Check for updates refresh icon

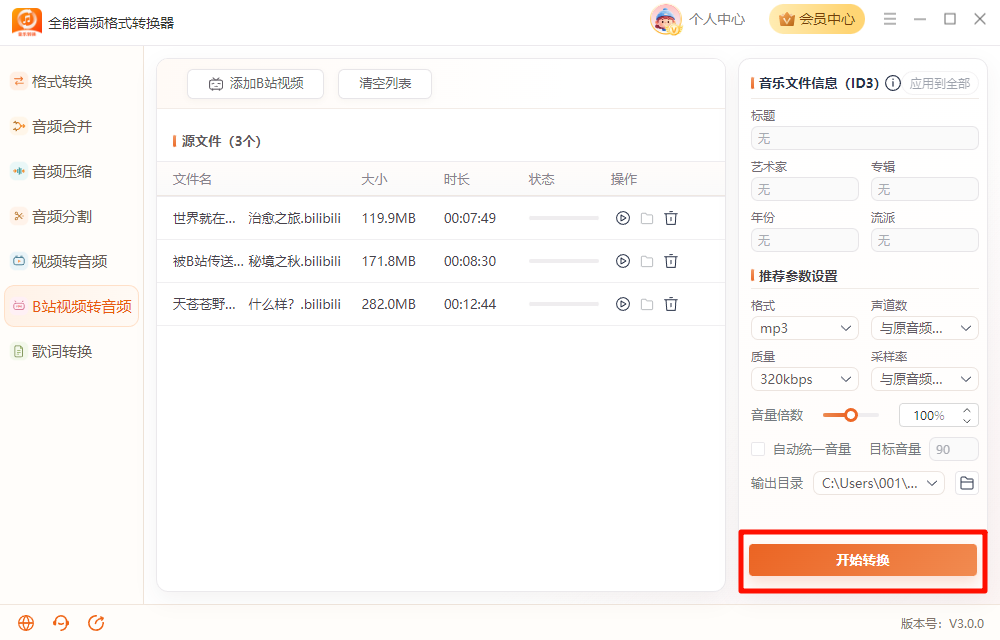pos(96,623)
